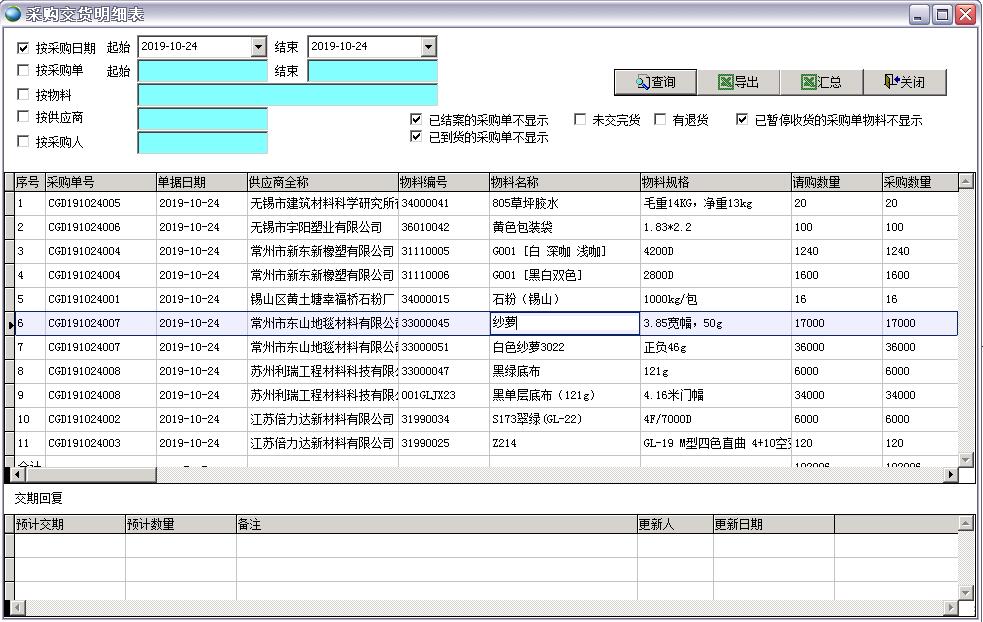Viewport: 983px width, 622px height.
Task: Enable the 按物料 filter checkbox
Action: (x=22, y=93)
